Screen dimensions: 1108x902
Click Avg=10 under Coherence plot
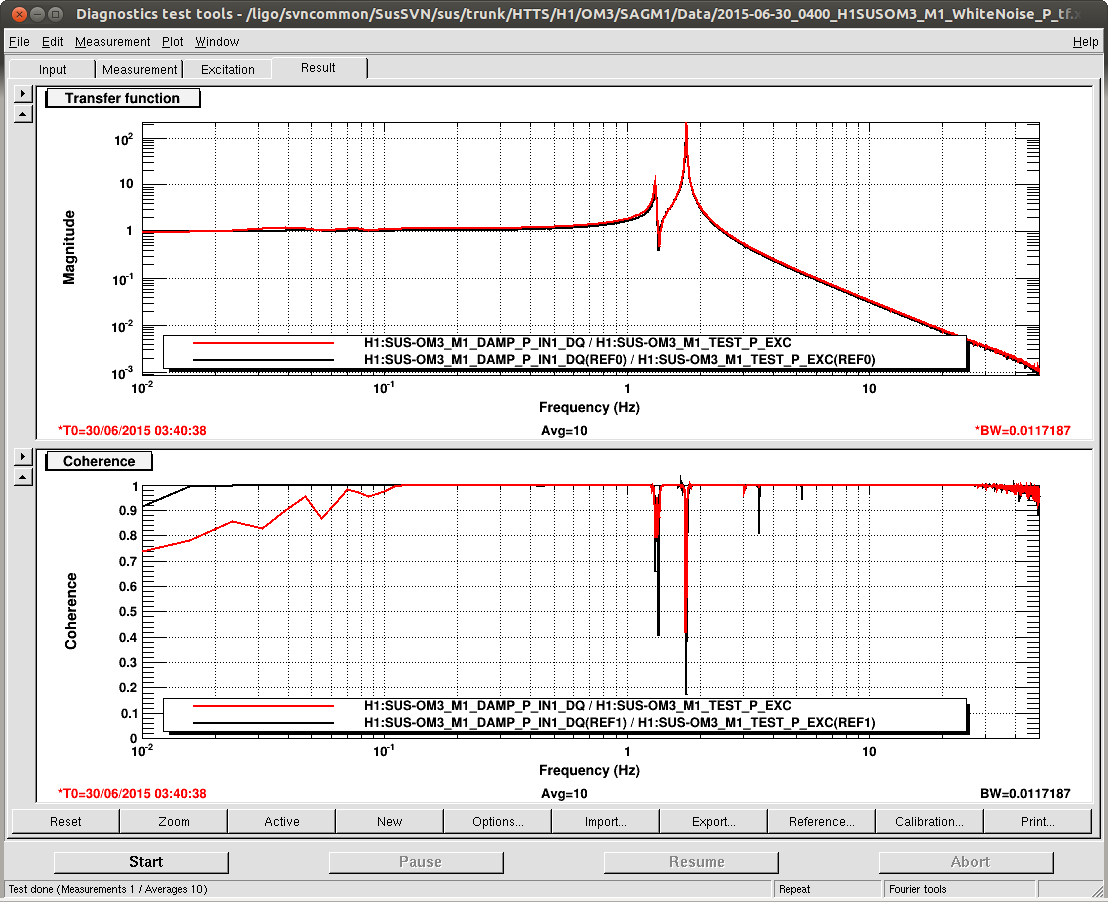(564, 794)
